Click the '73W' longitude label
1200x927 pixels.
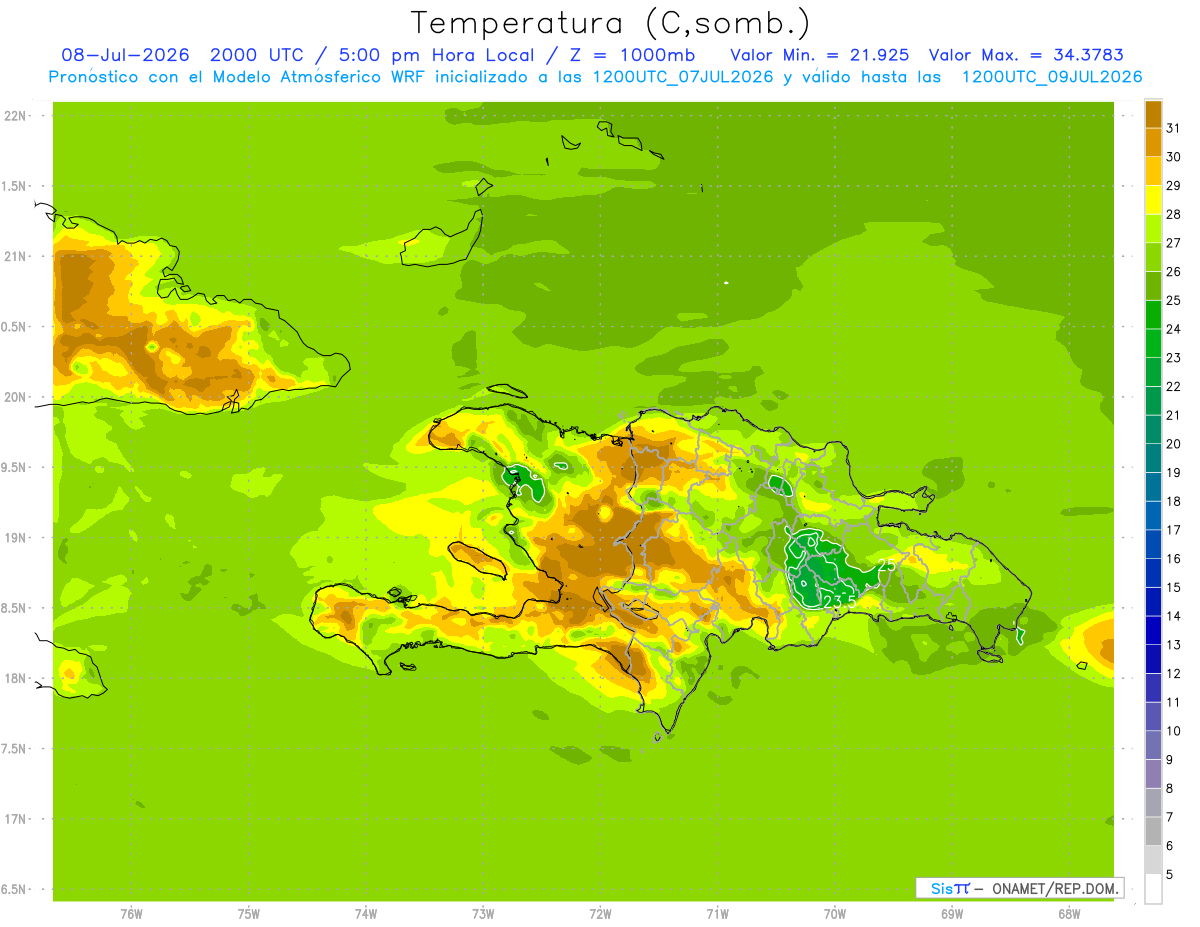(483, 914)
